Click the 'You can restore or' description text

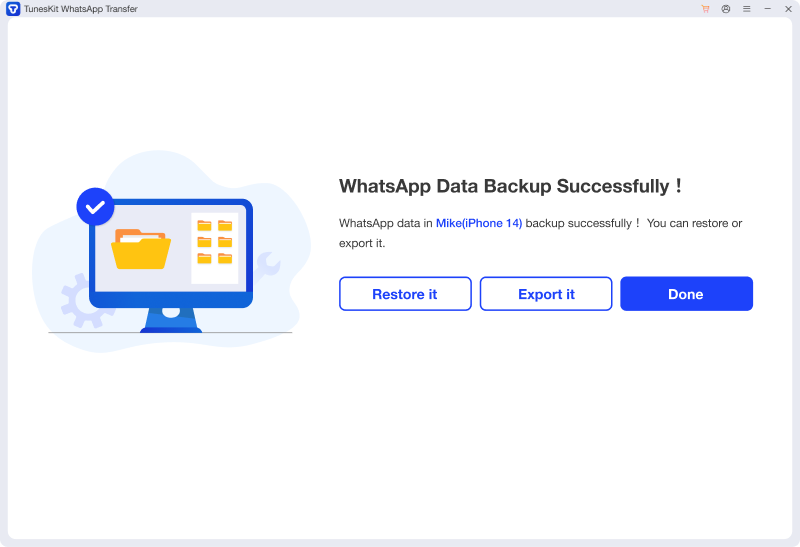click(694, 223)
